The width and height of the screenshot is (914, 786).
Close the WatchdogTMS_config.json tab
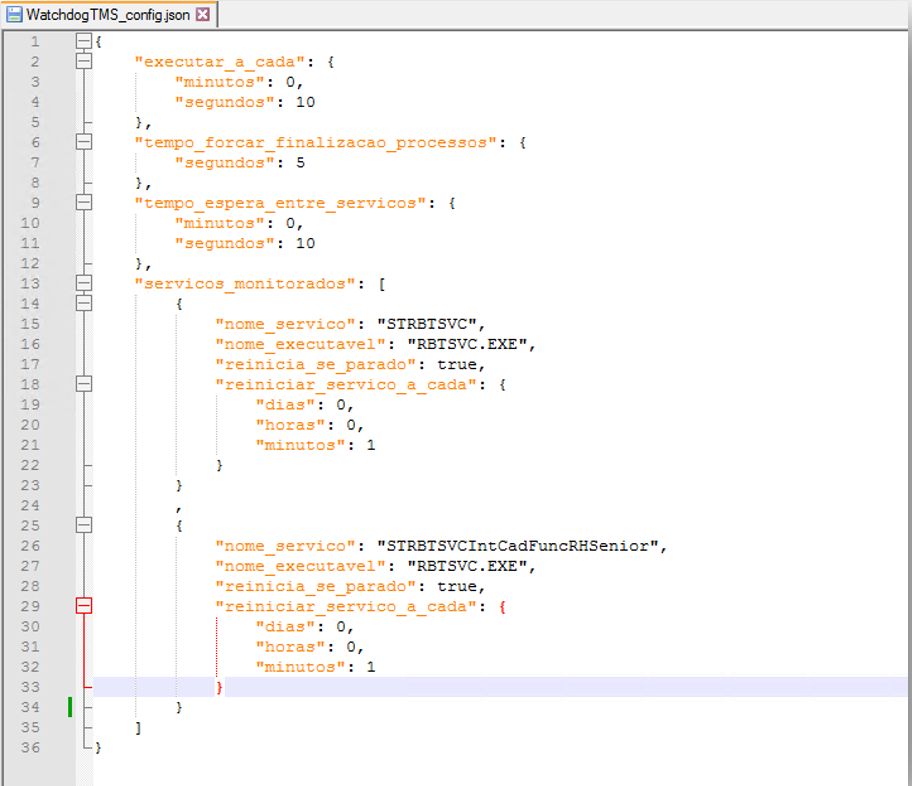coord(202,15)
